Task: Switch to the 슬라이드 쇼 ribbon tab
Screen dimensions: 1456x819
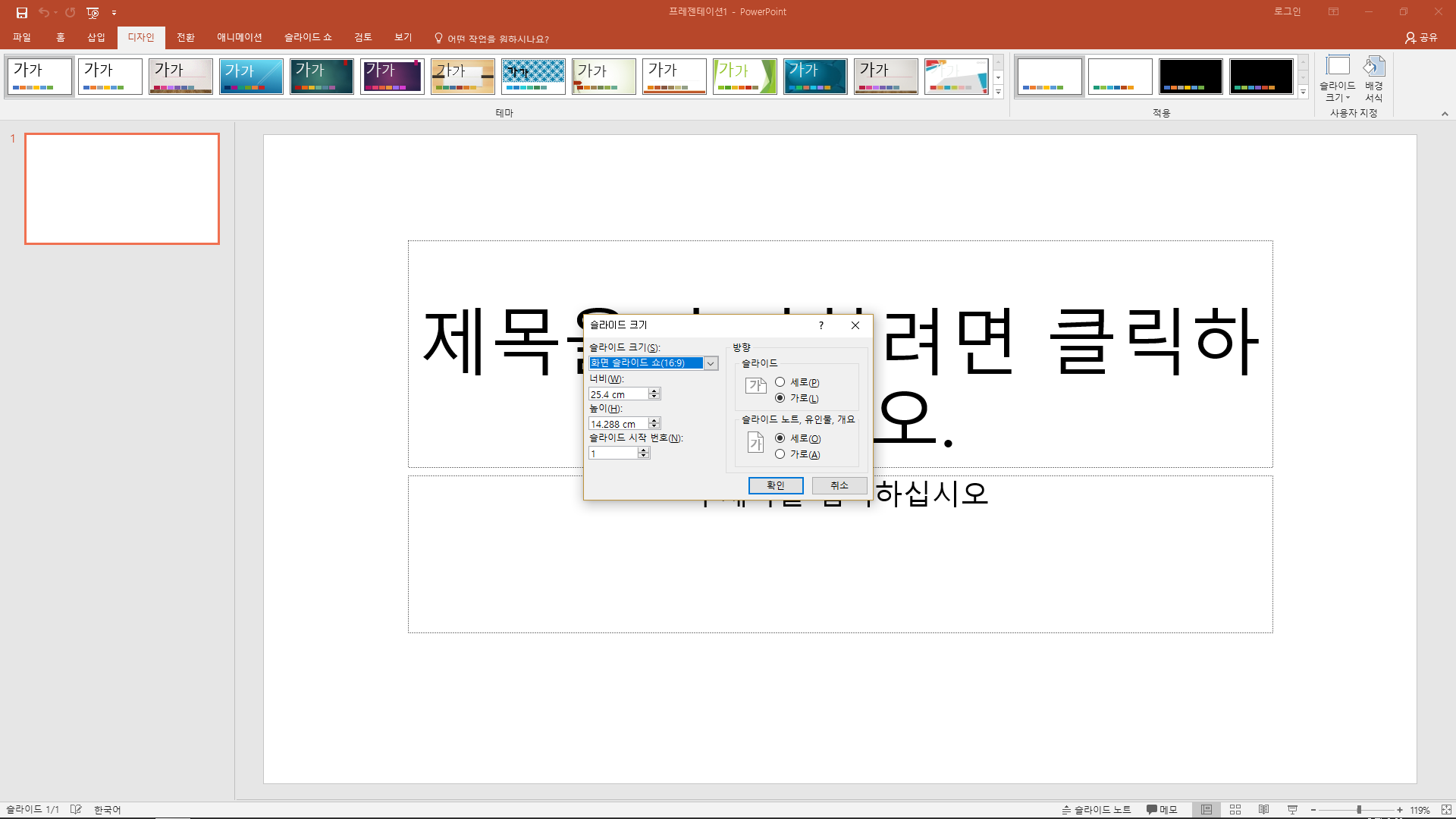Action: pyautogui.click(x=308, y=37)
